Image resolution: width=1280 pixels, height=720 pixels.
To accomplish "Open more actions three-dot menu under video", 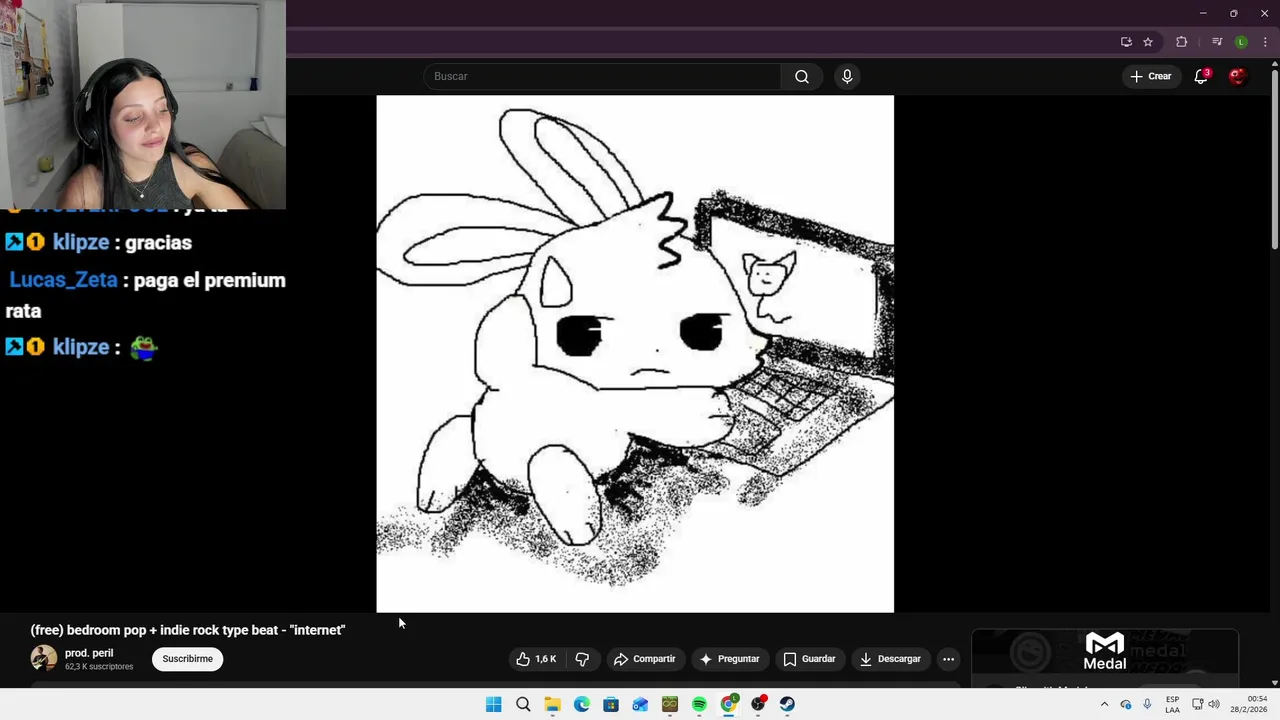I will (x=948, y=659).
